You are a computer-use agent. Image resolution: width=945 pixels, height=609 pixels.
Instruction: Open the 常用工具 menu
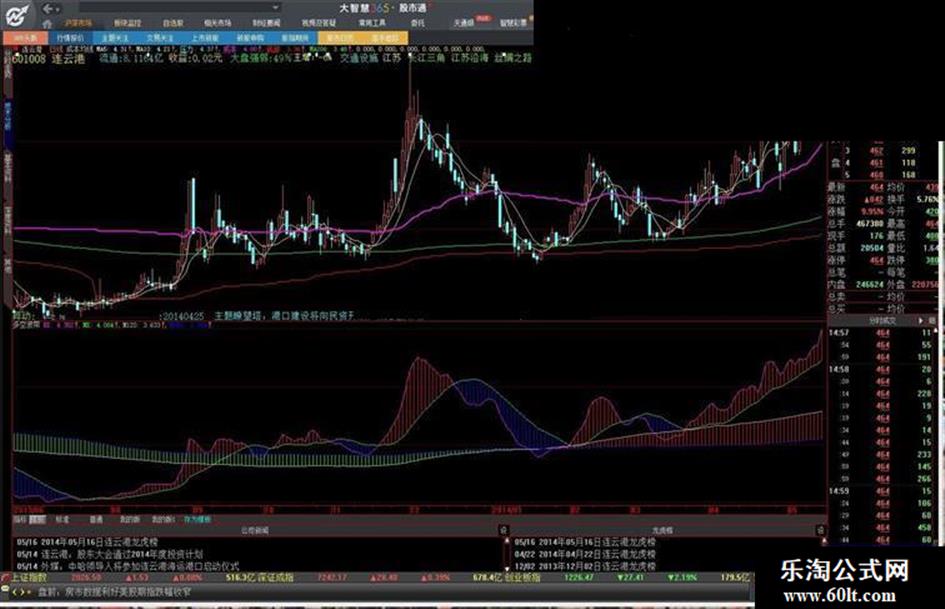pos(372,23)
